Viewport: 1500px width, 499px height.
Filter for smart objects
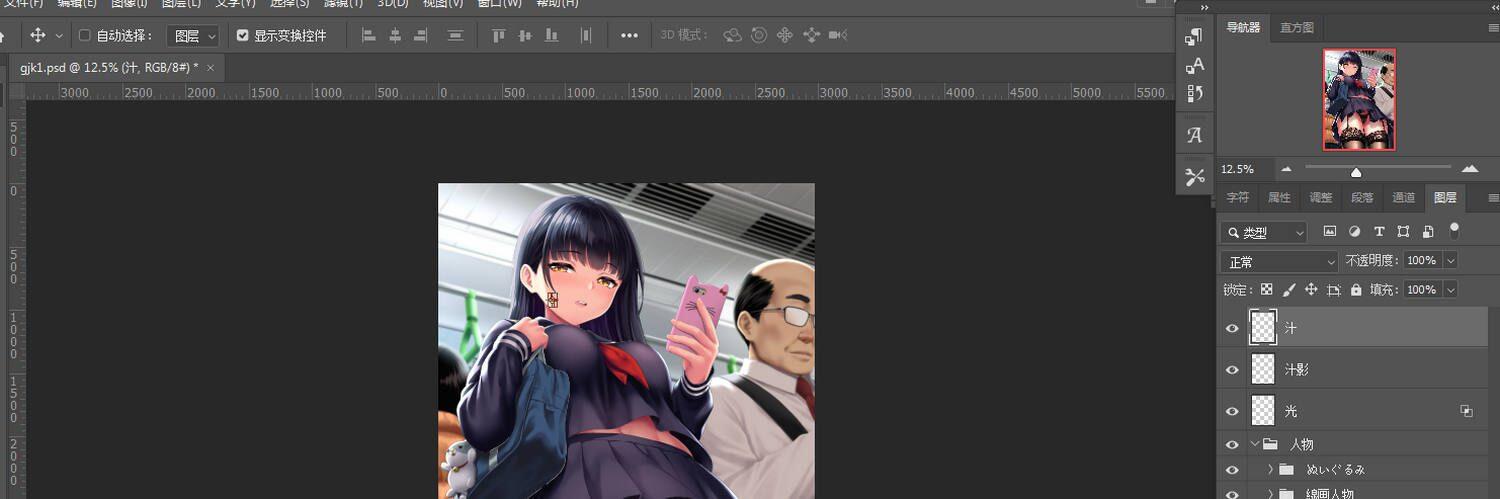tap(1427, 231)
